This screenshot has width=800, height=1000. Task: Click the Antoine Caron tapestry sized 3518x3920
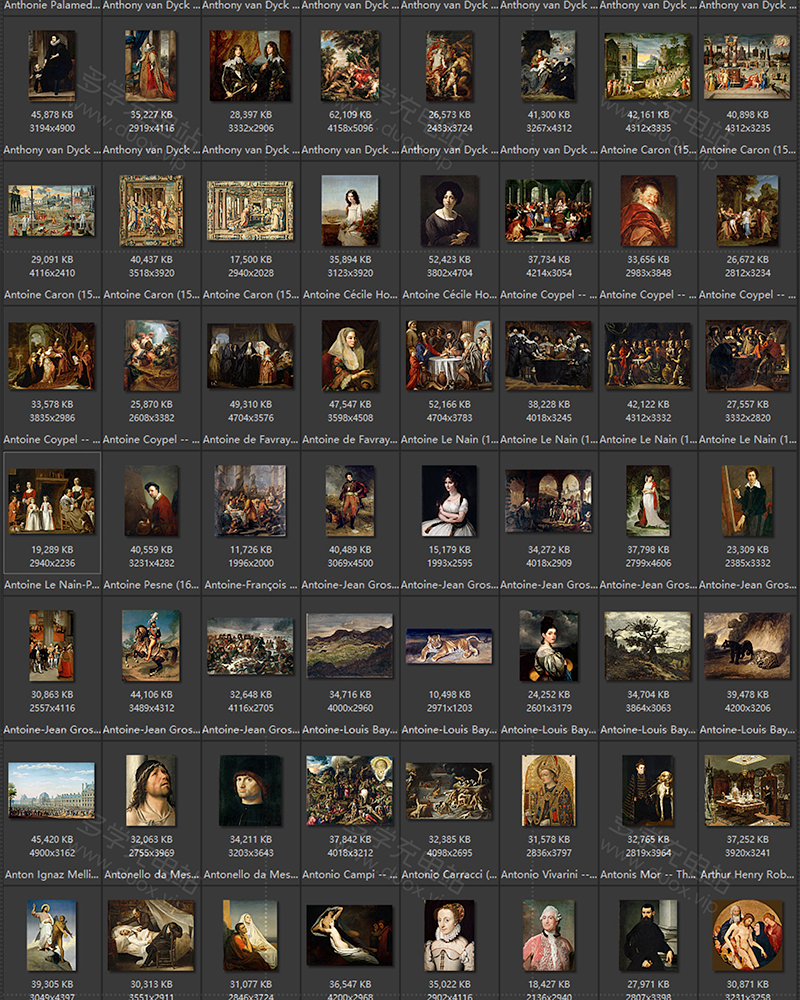point(151,210)
